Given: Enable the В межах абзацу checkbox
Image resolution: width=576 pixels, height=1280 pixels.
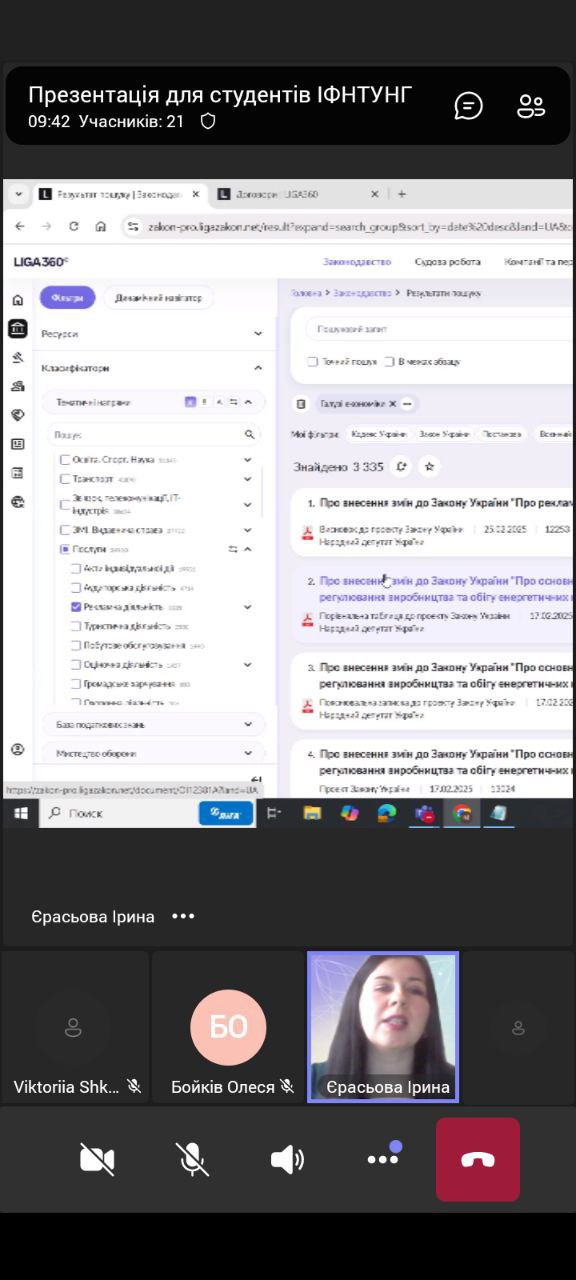Looking at the screenshot, I should (x=390, y=361).
